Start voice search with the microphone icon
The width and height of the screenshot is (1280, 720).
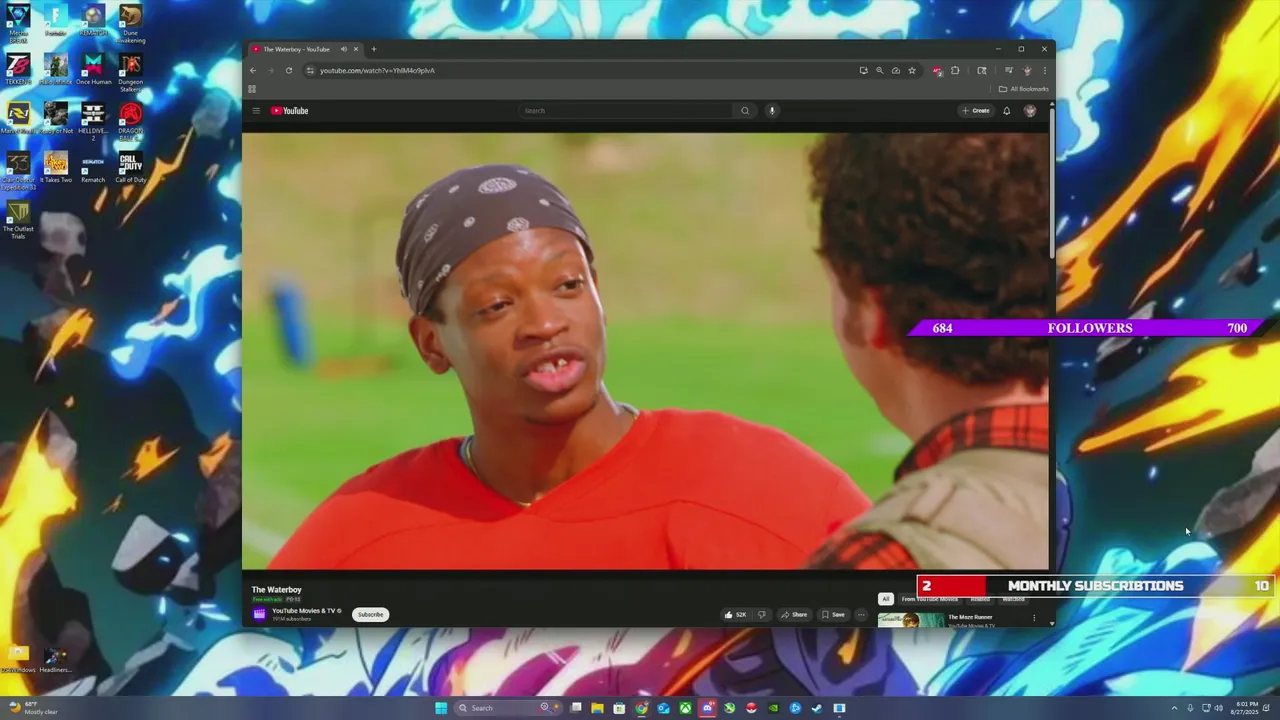click(772, 111)
